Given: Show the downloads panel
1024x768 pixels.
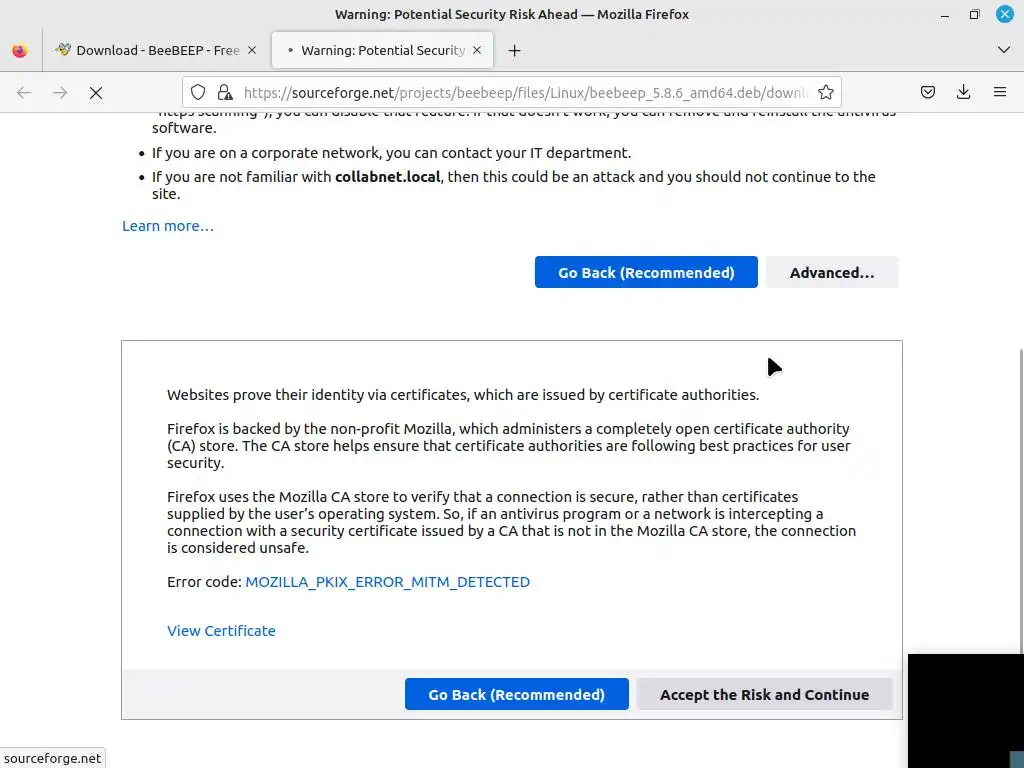Looking at the screenshot, I should (963, 92).
